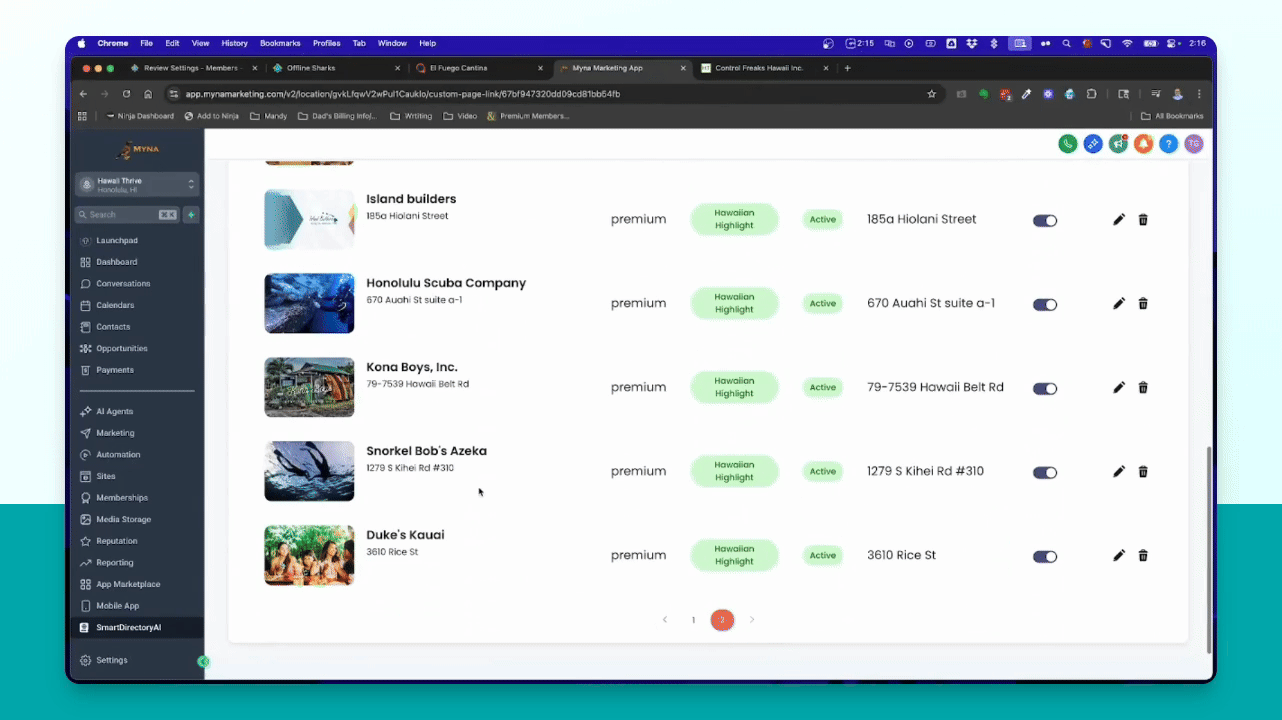The height and width of the screenshot is (720, 1282).
Task: Go to the previous page arrow
Action: point(665,620)
